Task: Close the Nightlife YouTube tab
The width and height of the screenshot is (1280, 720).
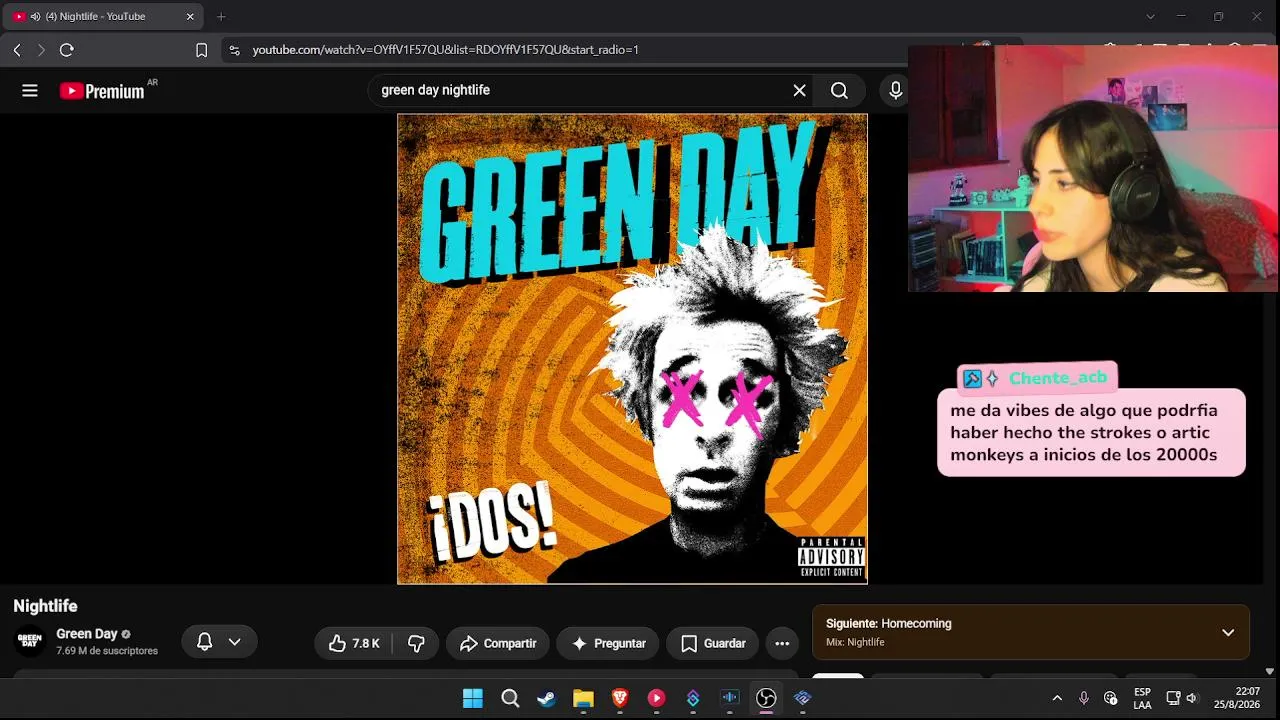Action: [x=190, y=16]
